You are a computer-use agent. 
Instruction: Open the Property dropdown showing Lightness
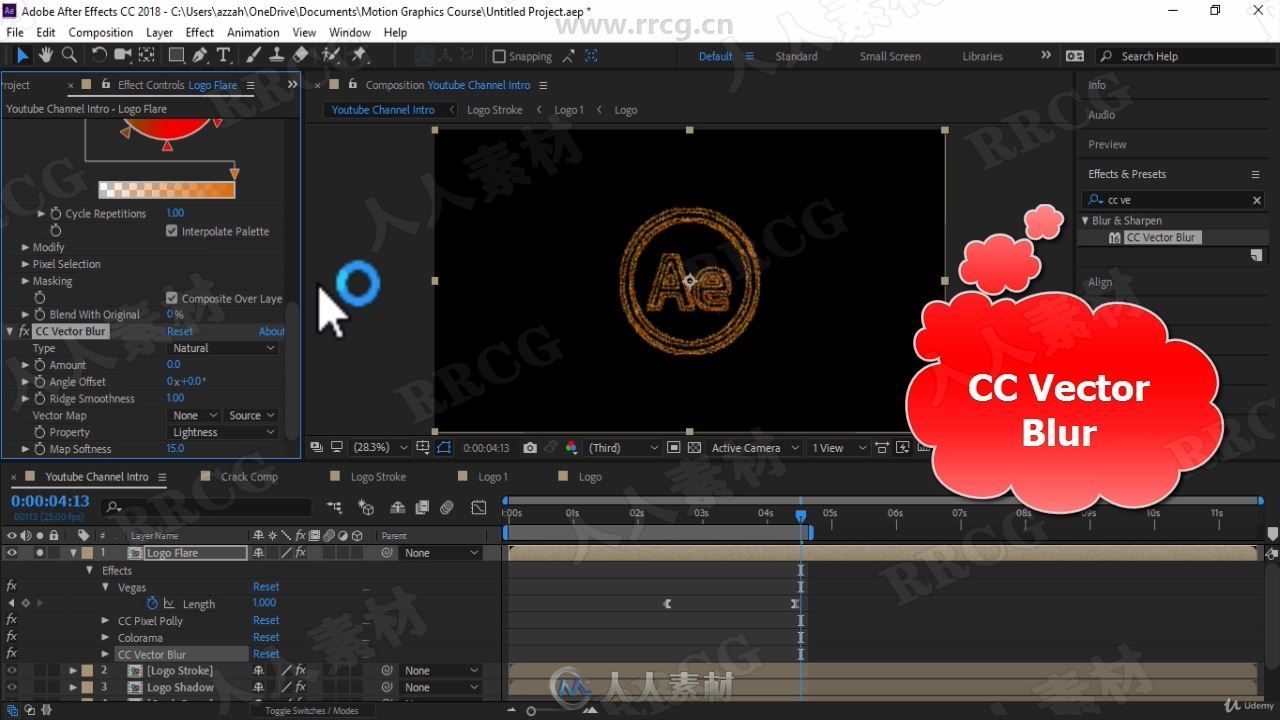[223, 432]
